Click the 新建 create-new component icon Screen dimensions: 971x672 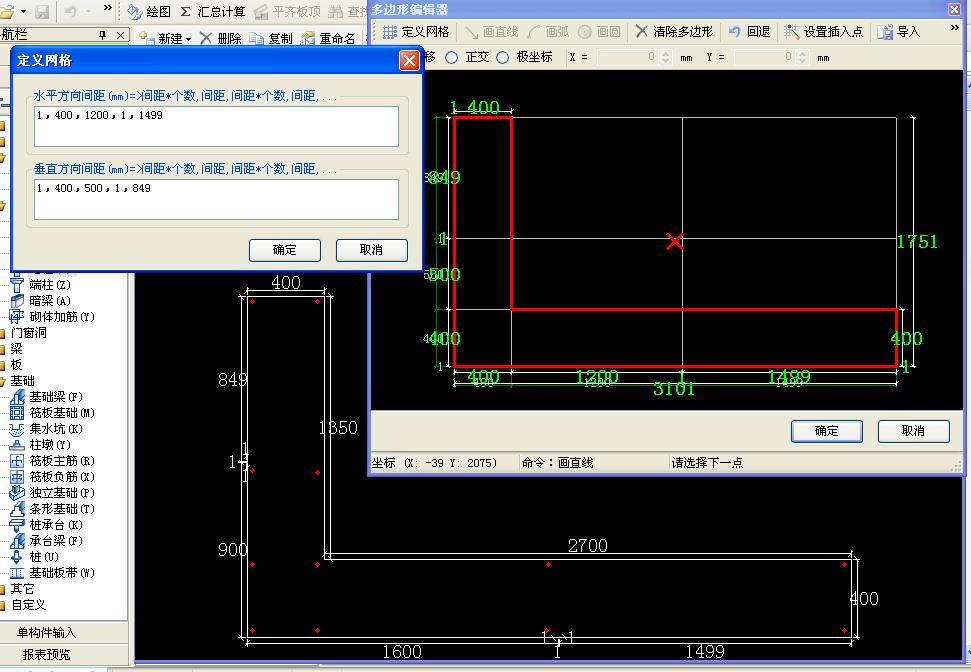[146, 38]
